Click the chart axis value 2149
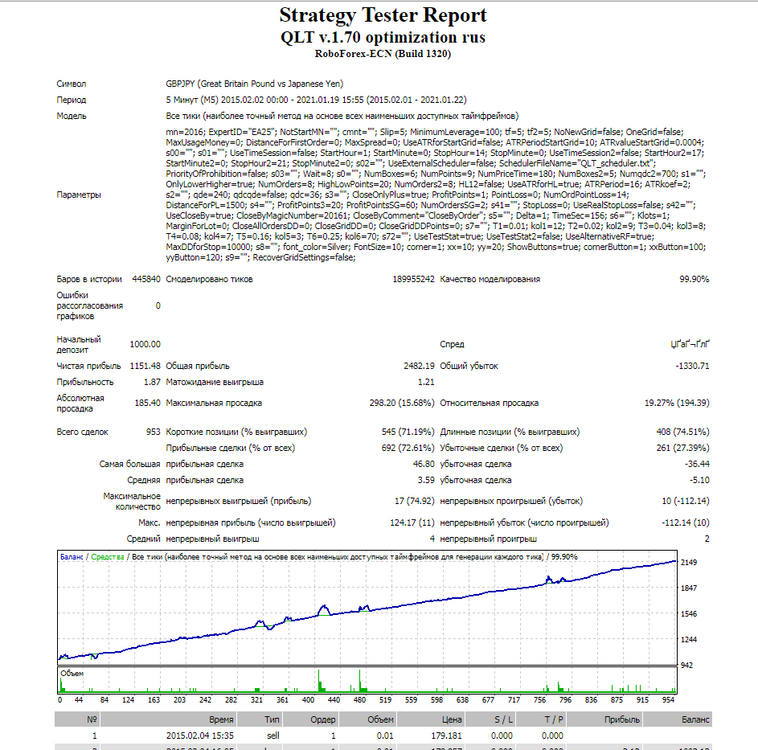The width and height of the screenshot is (758, 750). pyautogui.click(x=688, y=562)
